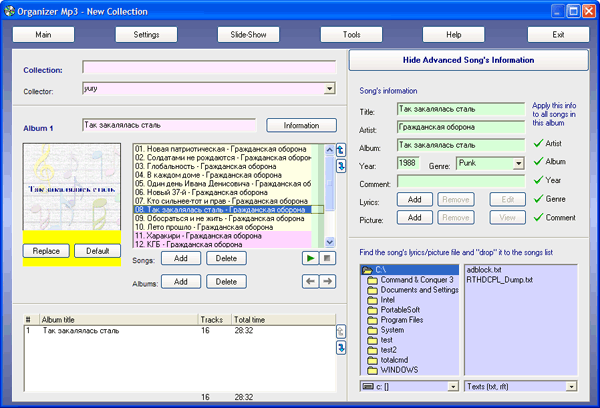
Task: Open PortableSoft folder
Action: click(x=394, y=310)
